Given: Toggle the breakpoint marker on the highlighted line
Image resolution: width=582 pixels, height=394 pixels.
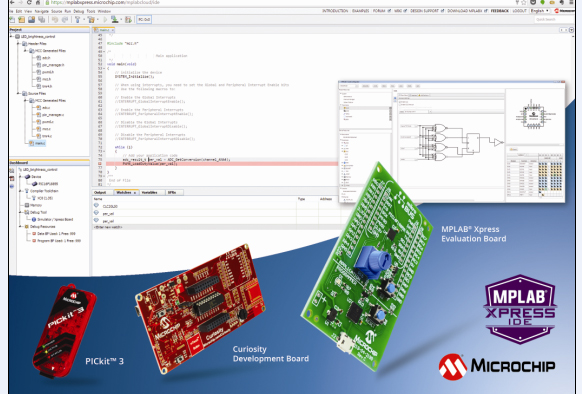Looking at the screenshot, I should click(99, 164).
